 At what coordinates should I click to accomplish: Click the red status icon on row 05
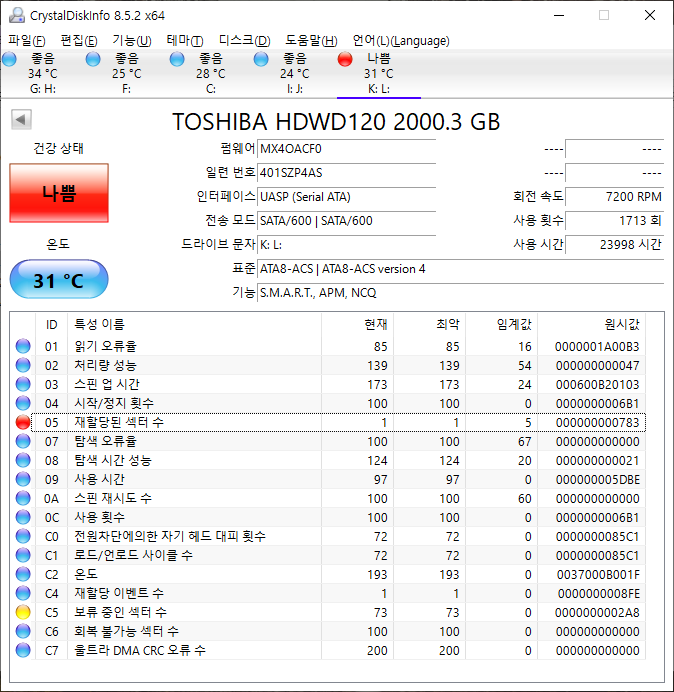click(23, 422)
